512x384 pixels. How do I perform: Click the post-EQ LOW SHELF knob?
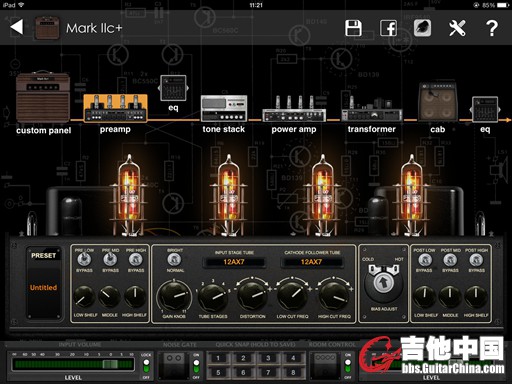click(x=425, y=297)
